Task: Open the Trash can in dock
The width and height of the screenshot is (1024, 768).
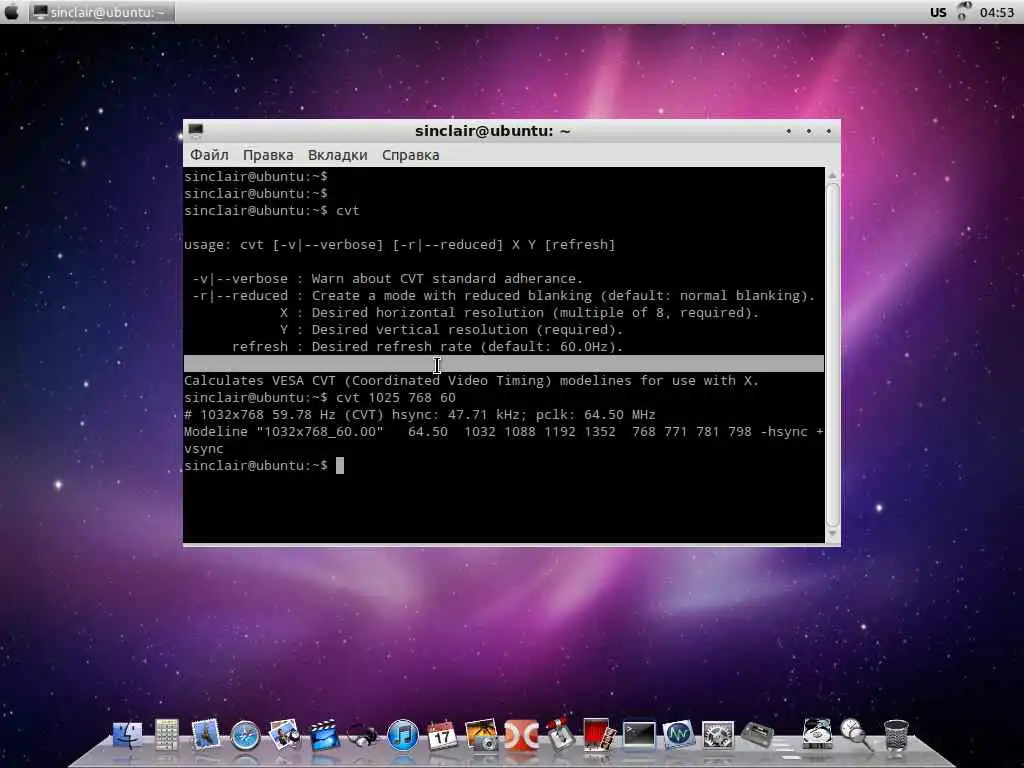Action: (x=896, y=736)
